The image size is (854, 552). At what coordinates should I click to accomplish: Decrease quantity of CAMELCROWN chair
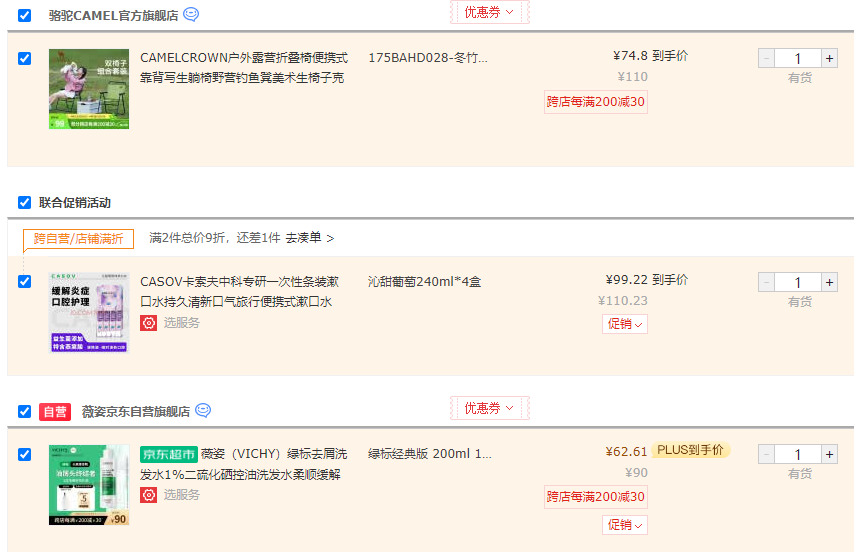(766, 58)
